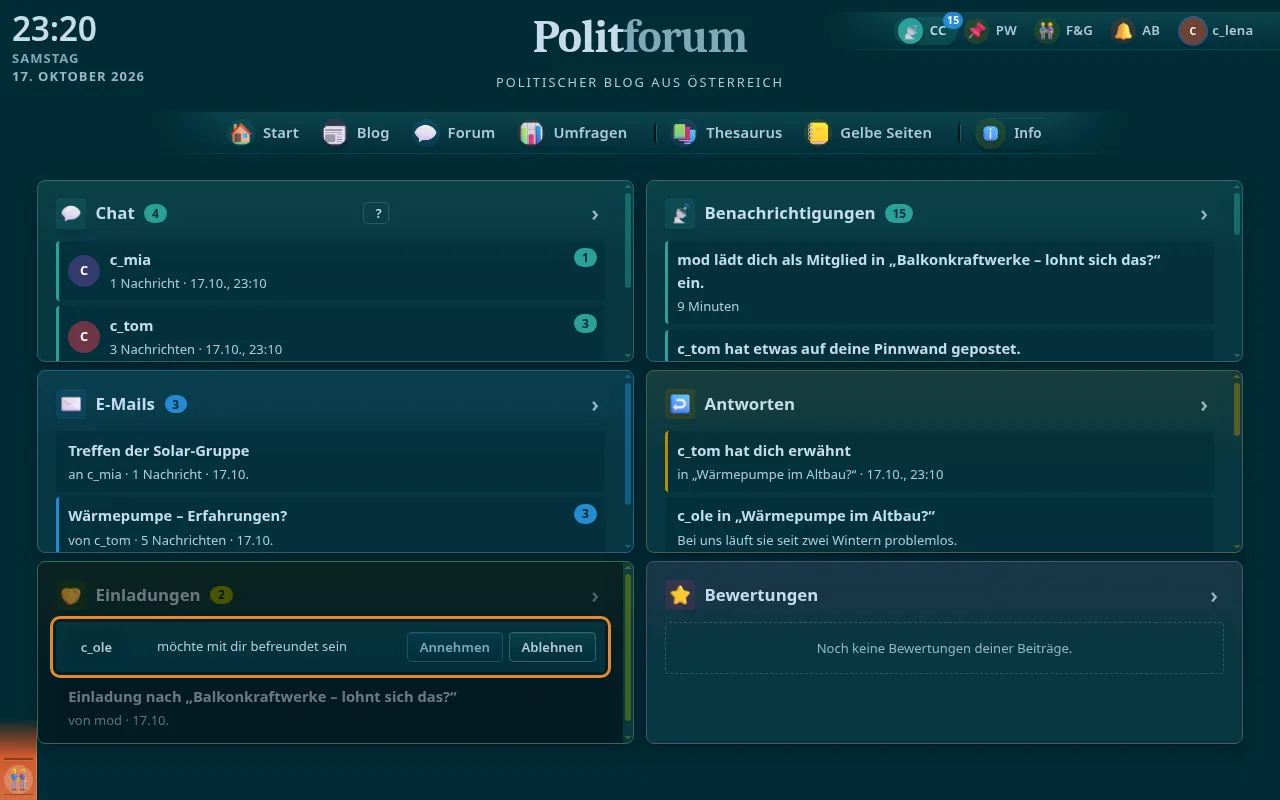Image resolution: width=1280 pixels, height=800 pixels.
Task: Accept c_ole's friend request with Annehmen
Action: (x=454, y=647)
